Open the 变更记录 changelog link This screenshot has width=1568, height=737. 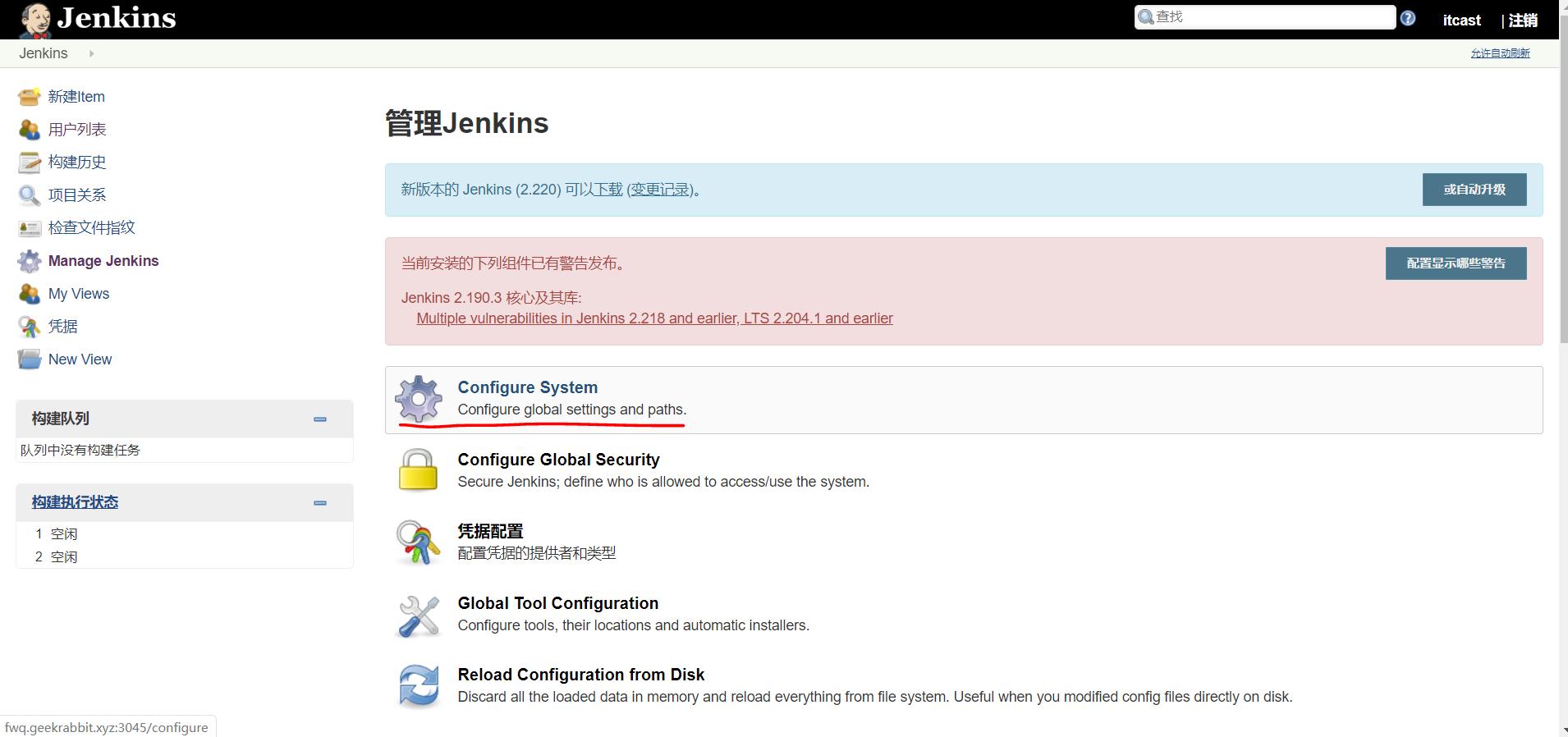point(660,190)
